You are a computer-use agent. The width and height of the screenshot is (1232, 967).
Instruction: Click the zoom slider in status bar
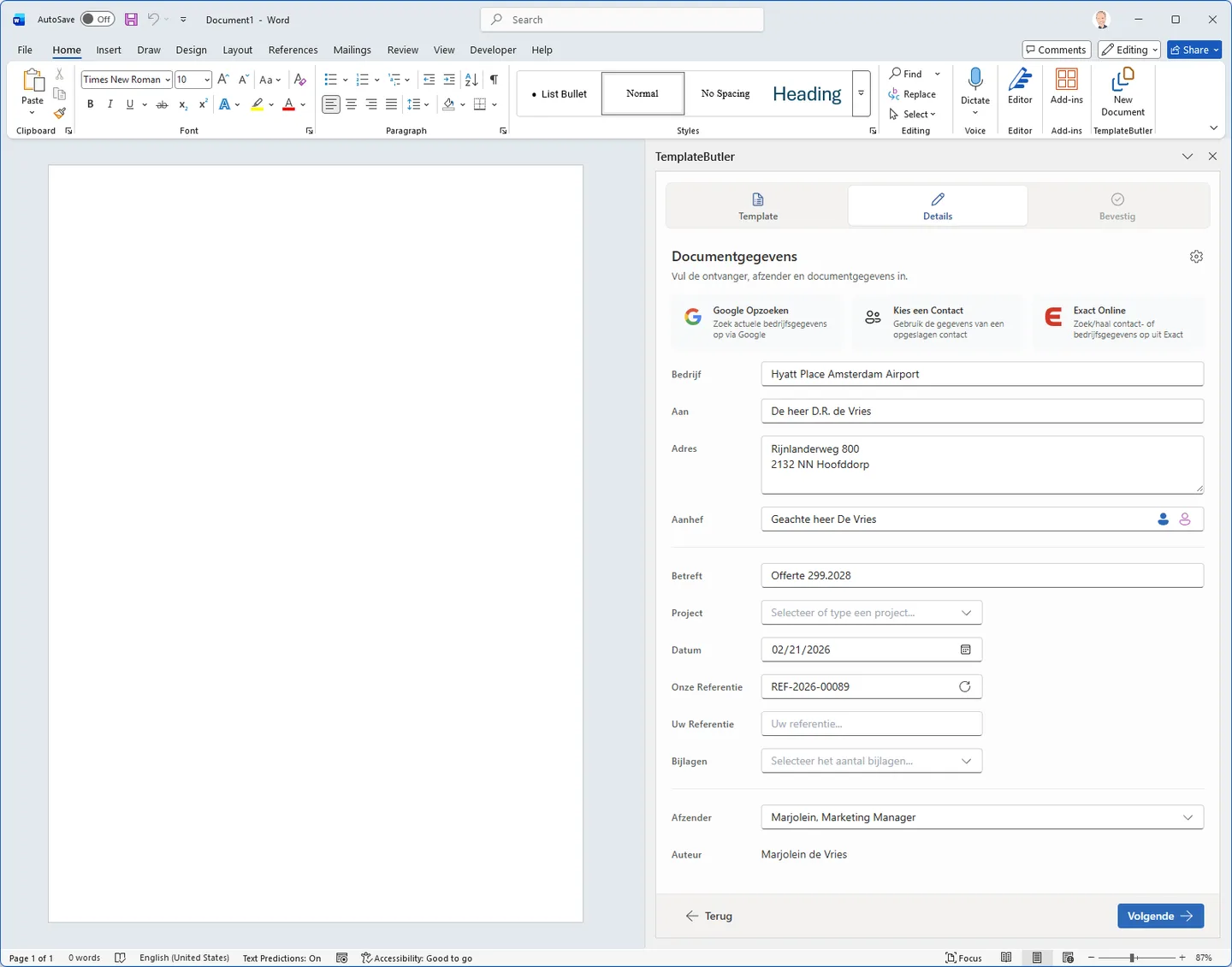1132,958
